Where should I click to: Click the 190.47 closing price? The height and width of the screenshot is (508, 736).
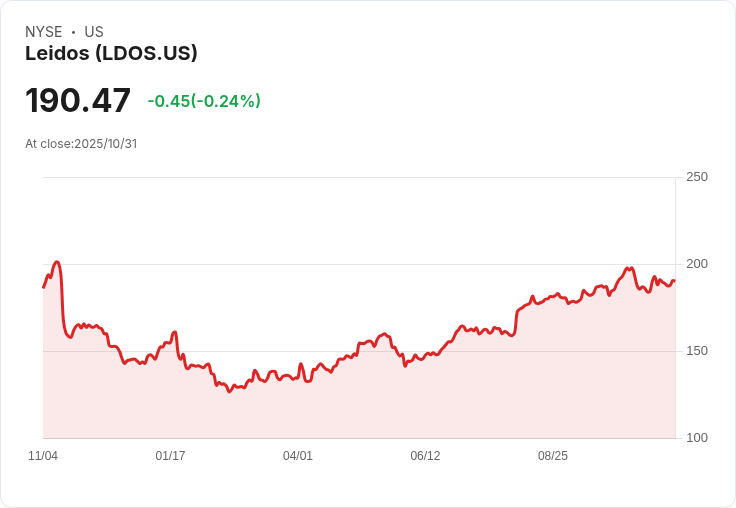click(x=78, y=101)
